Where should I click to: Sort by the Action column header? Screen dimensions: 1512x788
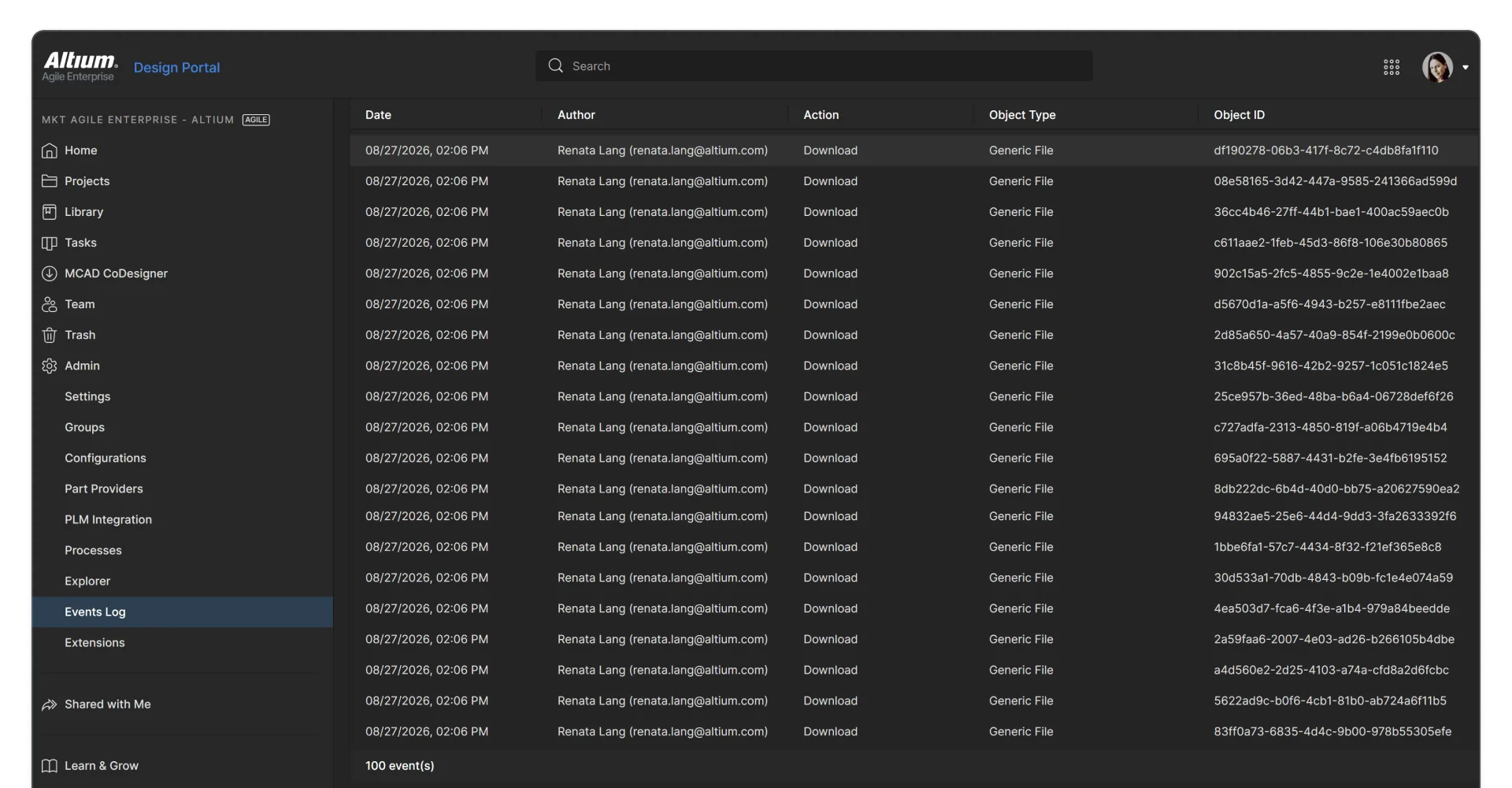click(x=821, y=115)
